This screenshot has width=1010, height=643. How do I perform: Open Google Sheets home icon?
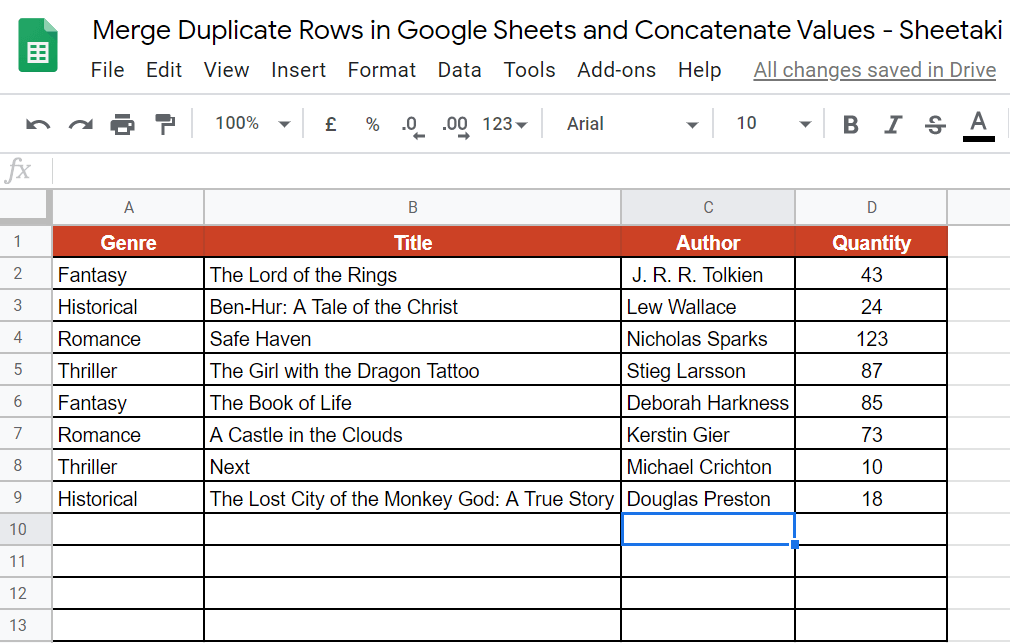coord(38,44)
